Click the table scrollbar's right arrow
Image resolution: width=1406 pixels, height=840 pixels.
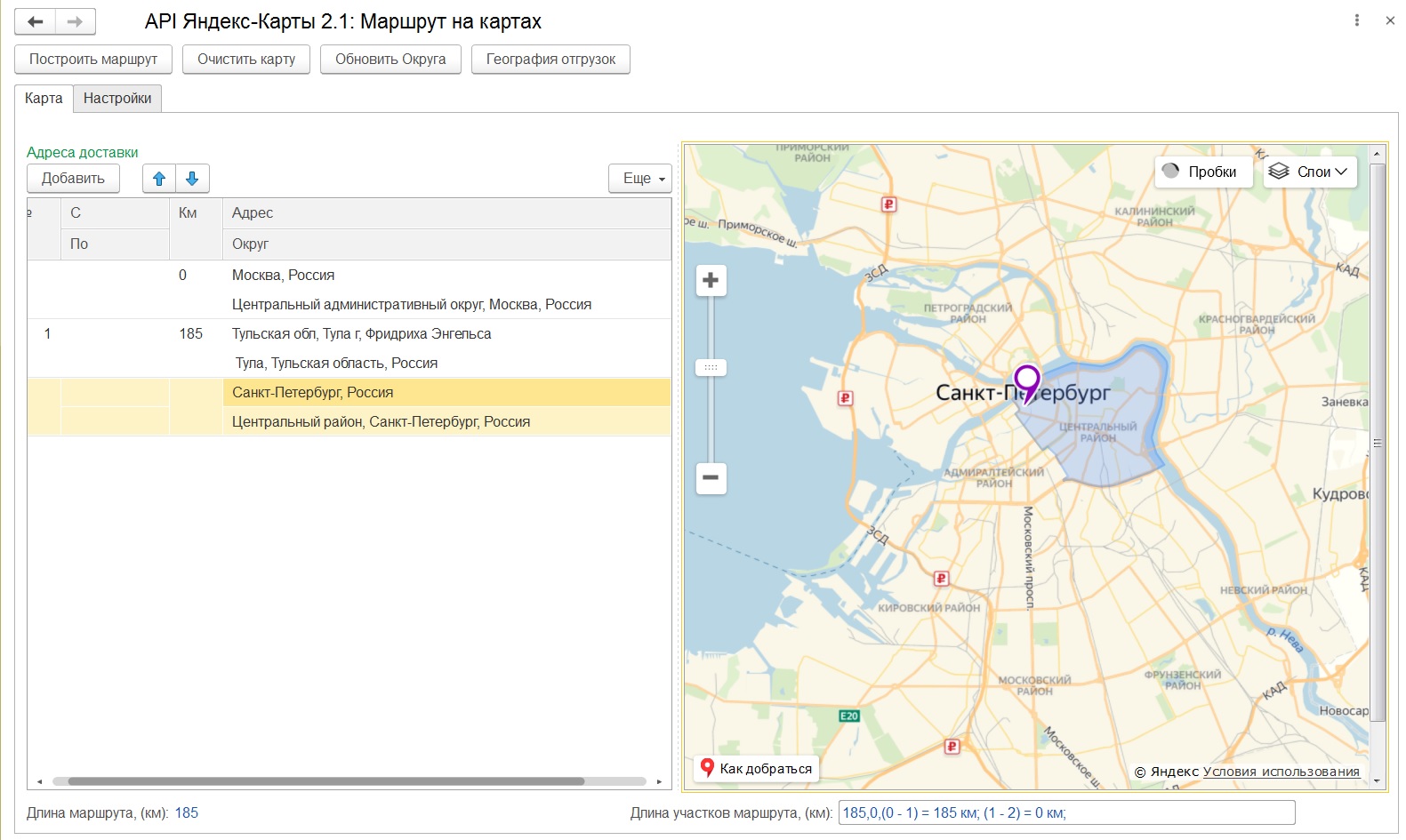[x=659, y=782]
